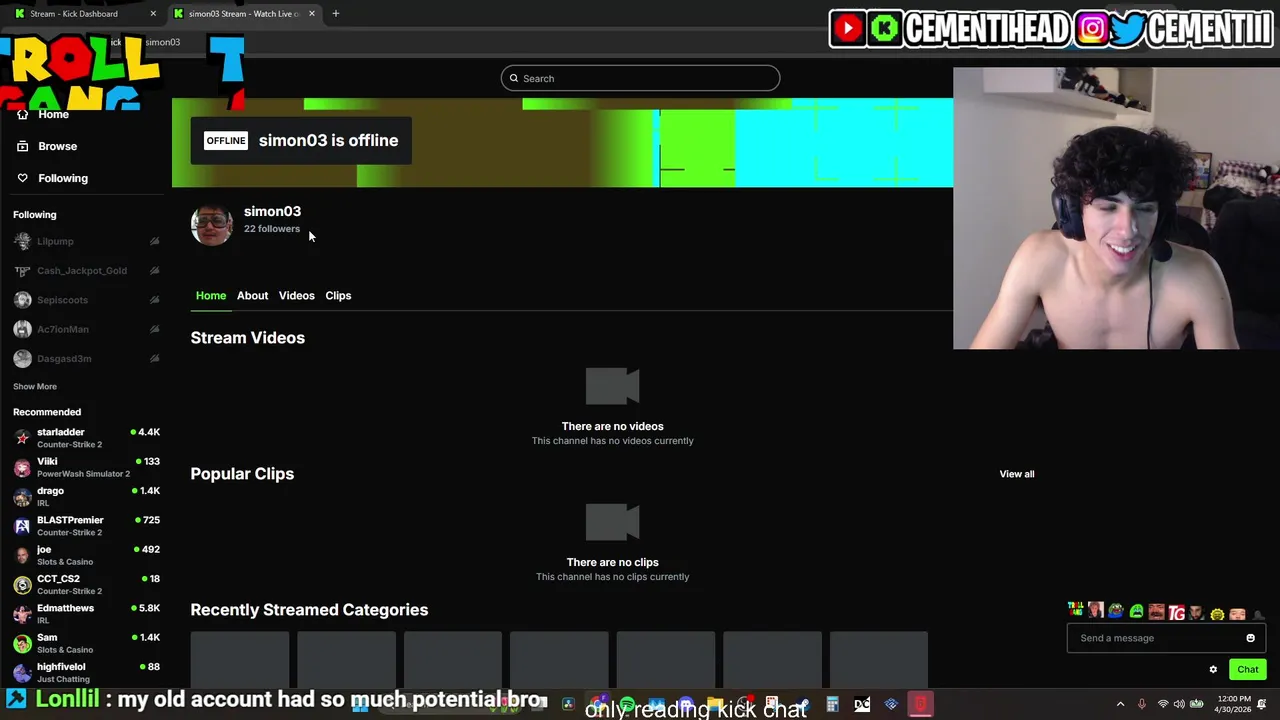Screen dimensions: 1280x720
Task: Open the black DC taskbar app
Action: [x=862, y=704]
